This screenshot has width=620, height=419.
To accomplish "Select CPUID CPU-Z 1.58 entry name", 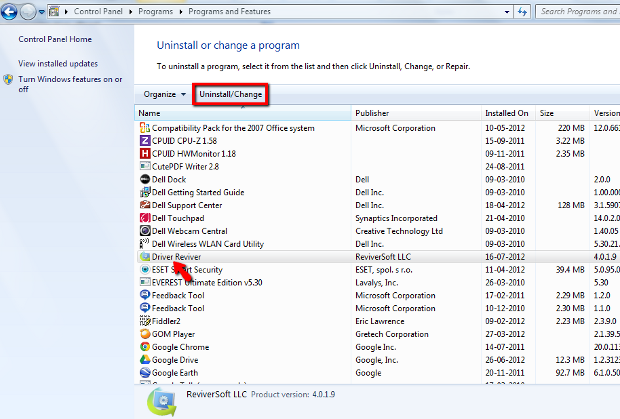I will (184, 141).
